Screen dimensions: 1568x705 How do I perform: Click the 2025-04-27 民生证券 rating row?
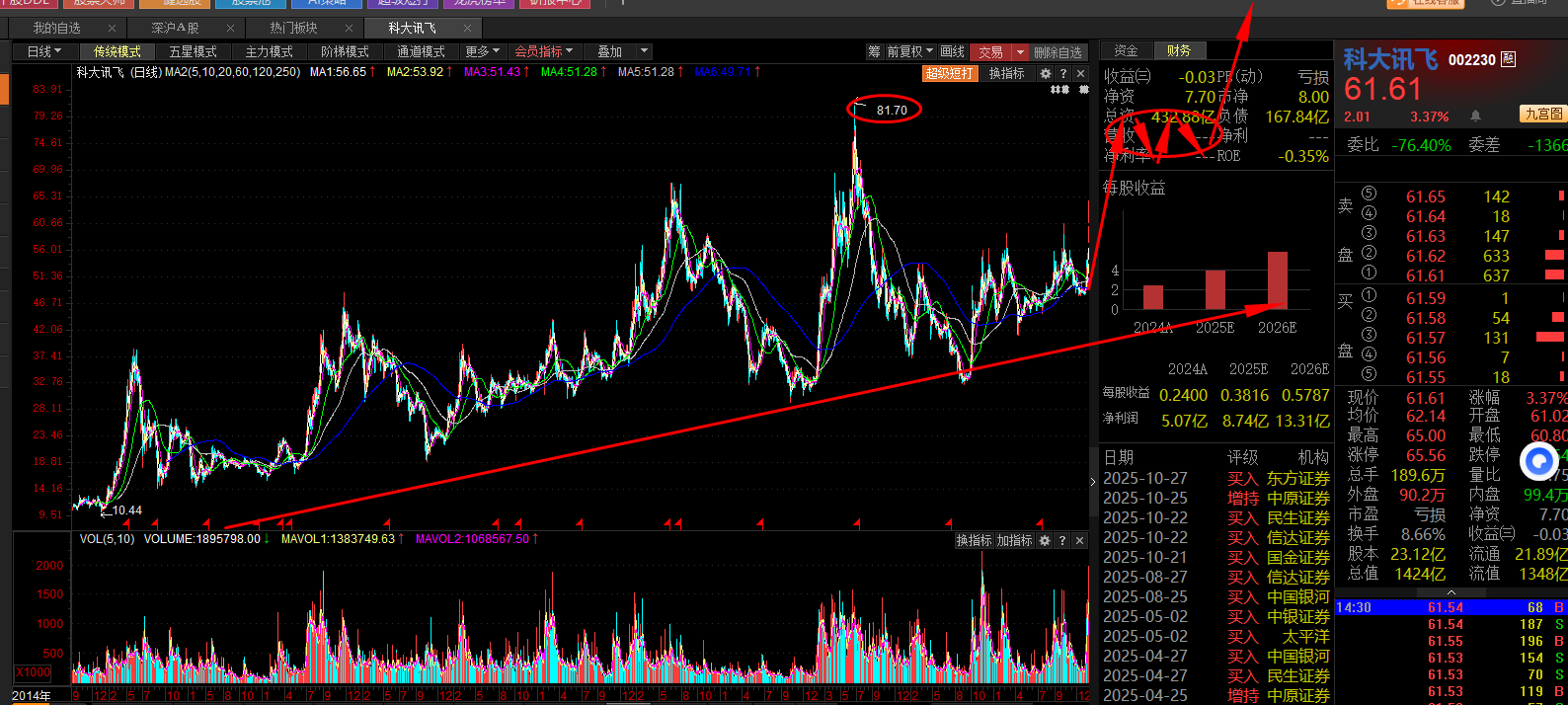[1216, 675]
